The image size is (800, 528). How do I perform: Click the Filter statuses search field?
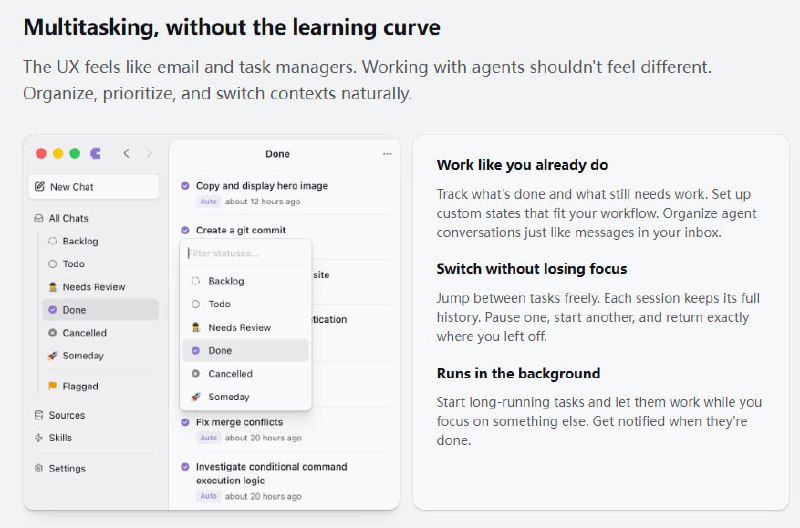tap(245, 253)
